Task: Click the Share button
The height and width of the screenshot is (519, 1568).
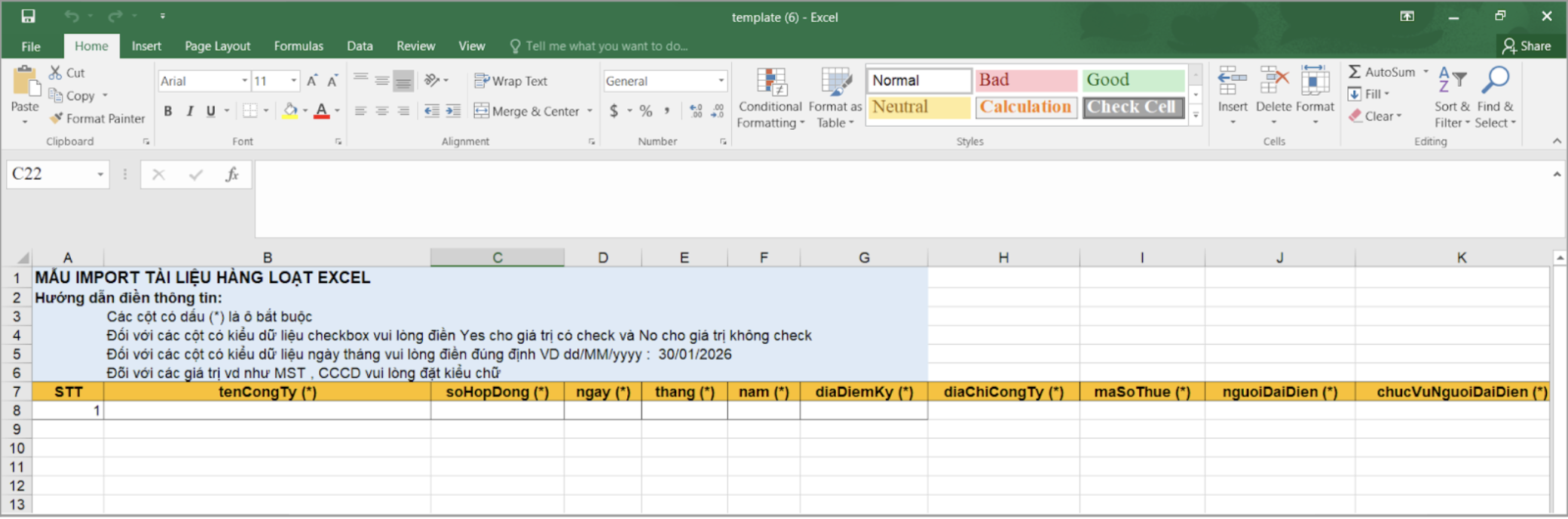Action: 1527,46
